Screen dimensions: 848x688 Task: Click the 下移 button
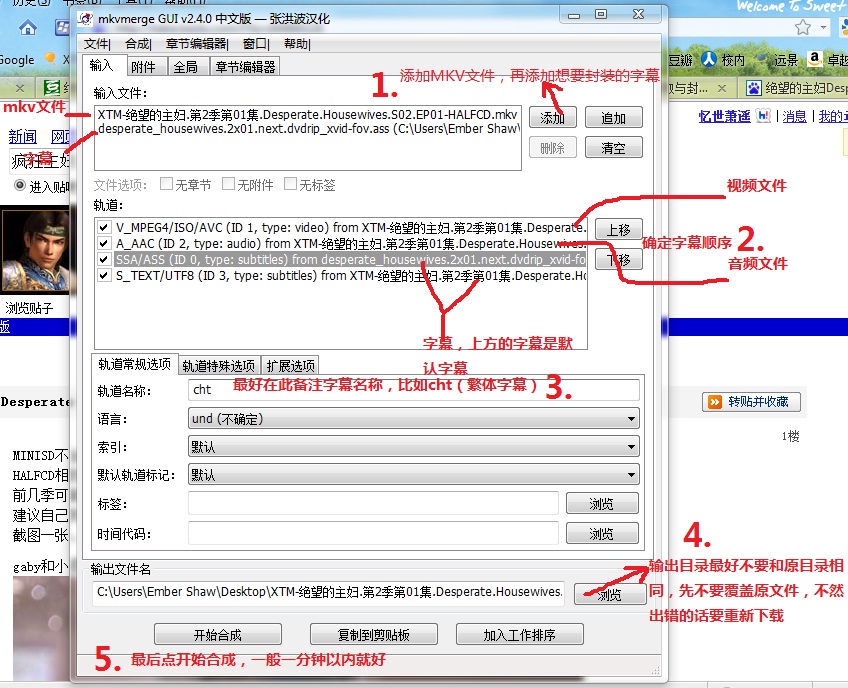tap(619, 260)
